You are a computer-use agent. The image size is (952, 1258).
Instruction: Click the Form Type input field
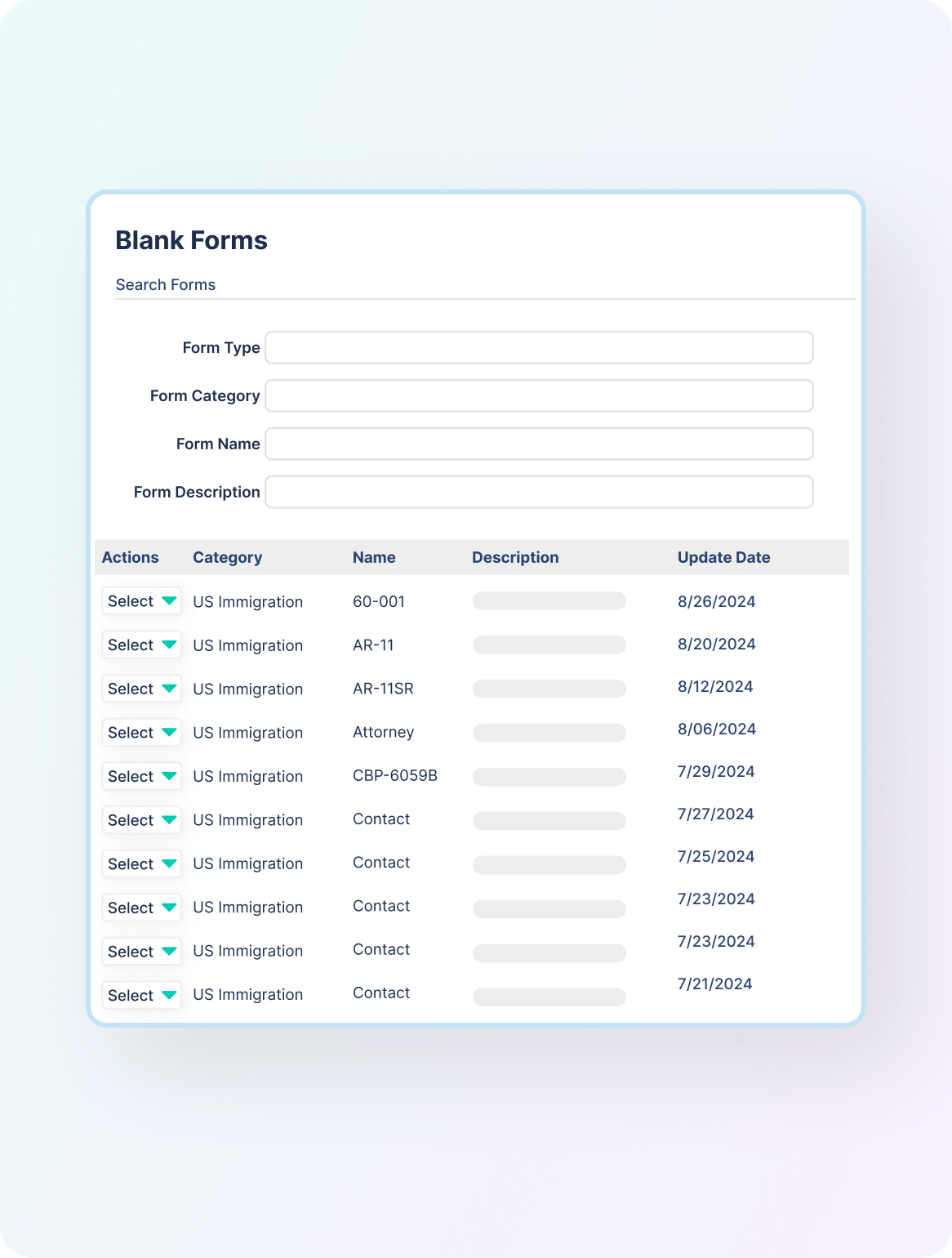click(539, 347)
